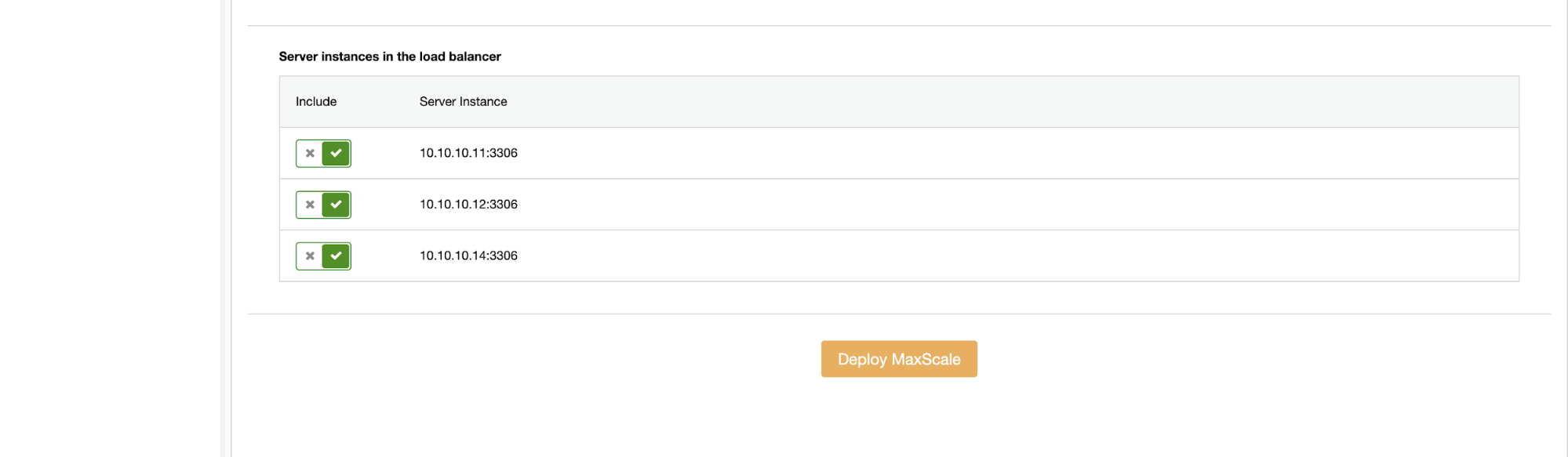This screenshot has width=1568, height=457.
Task: Toggle the Include switch for 10.10.10.14:3306
Action: tap(323, 256)
